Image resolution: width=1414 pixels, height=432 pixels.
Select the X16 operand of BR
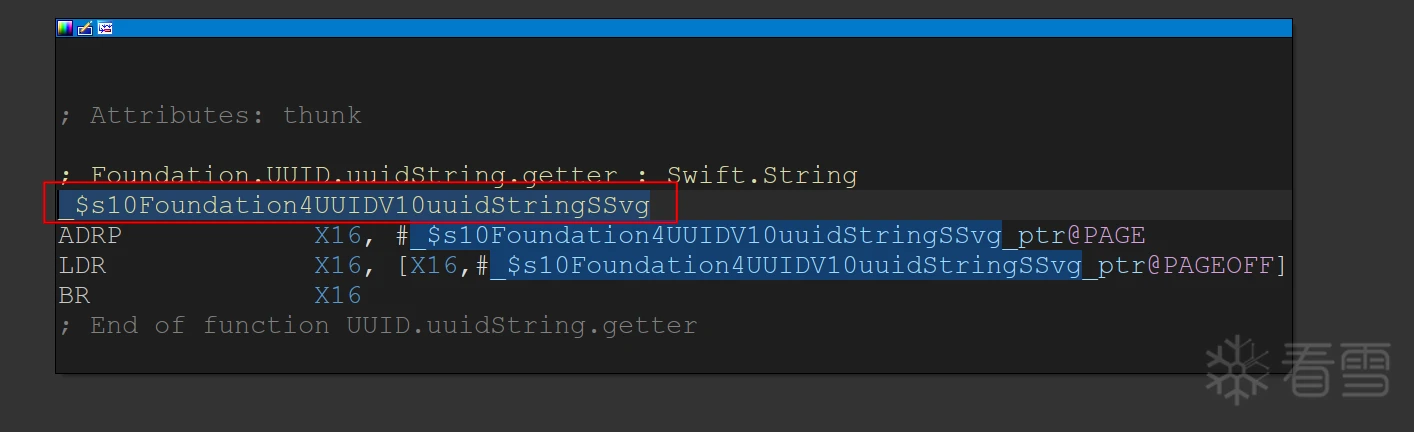point(338,296)
